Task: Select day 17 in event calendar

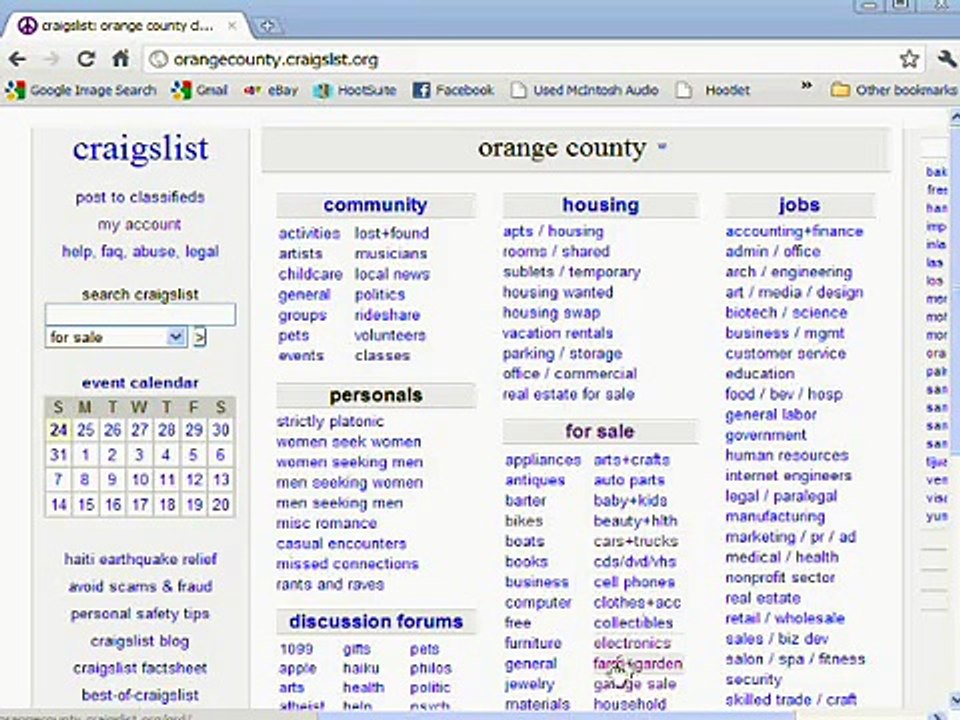Action: (x=140, y=504)
